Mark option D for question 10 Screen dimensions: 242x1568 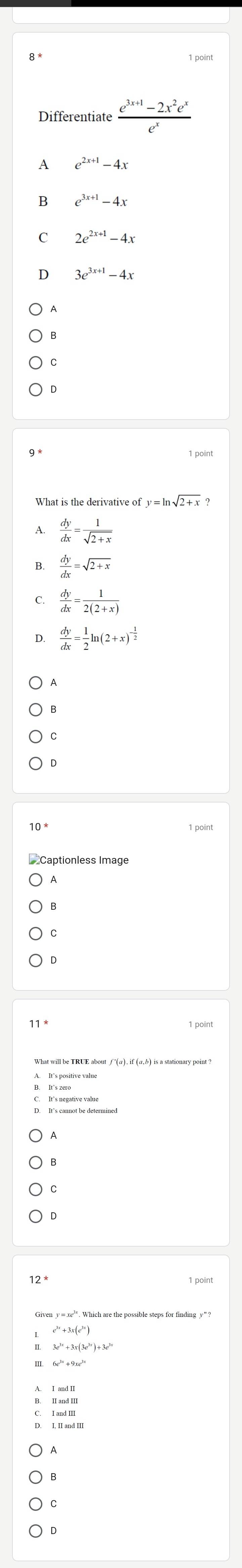(37, 960)
